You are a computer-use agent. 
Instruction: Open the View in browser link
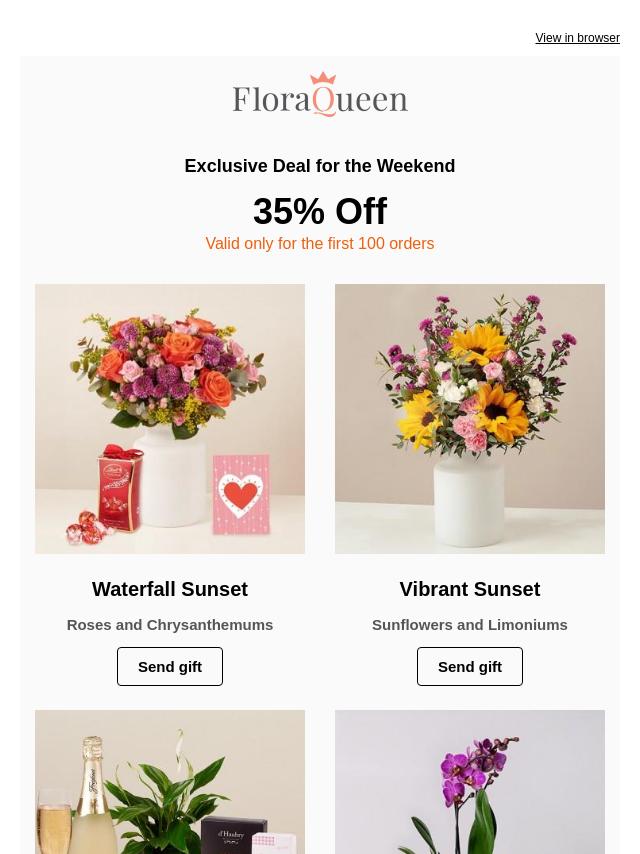[577, 38]
